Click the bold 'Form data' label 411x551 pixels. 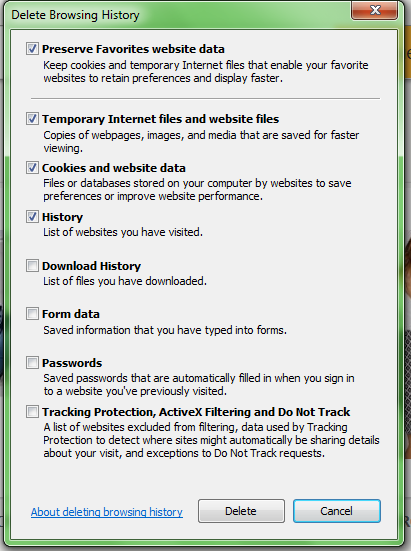click(x=71, y=314)
